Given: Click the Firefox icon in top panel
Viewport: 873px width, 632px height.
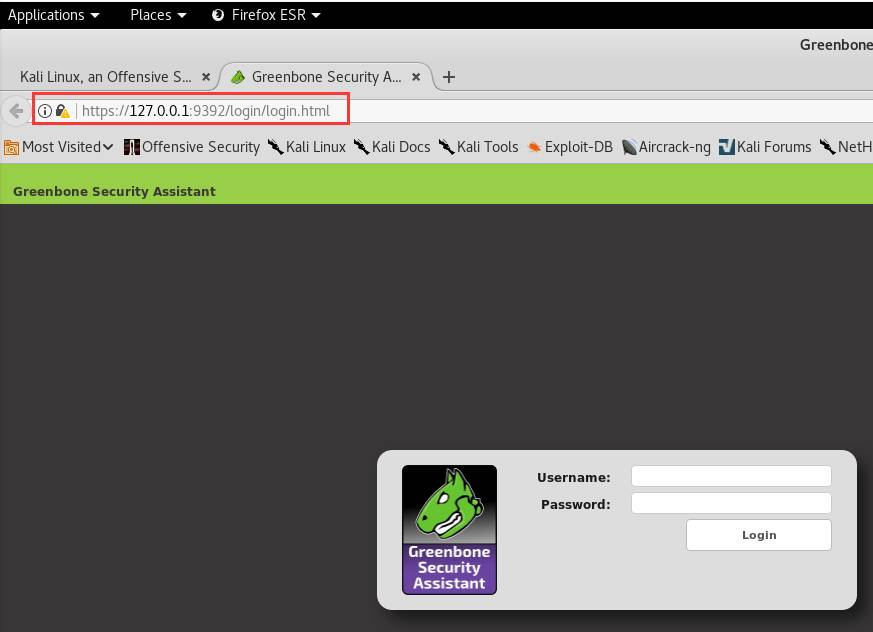Looking at the screenshot, I should click(x=218, y=15).
